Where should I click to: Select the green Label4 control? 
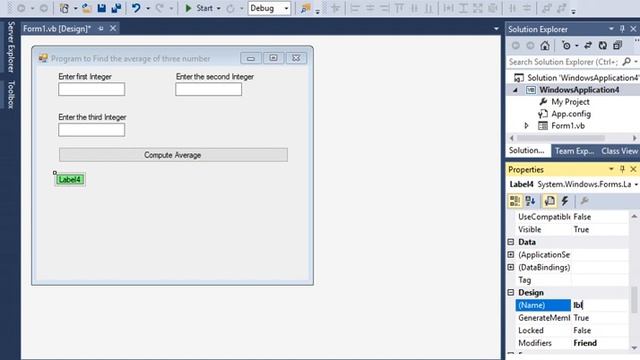pyautogui.click(x=70, y=180)
